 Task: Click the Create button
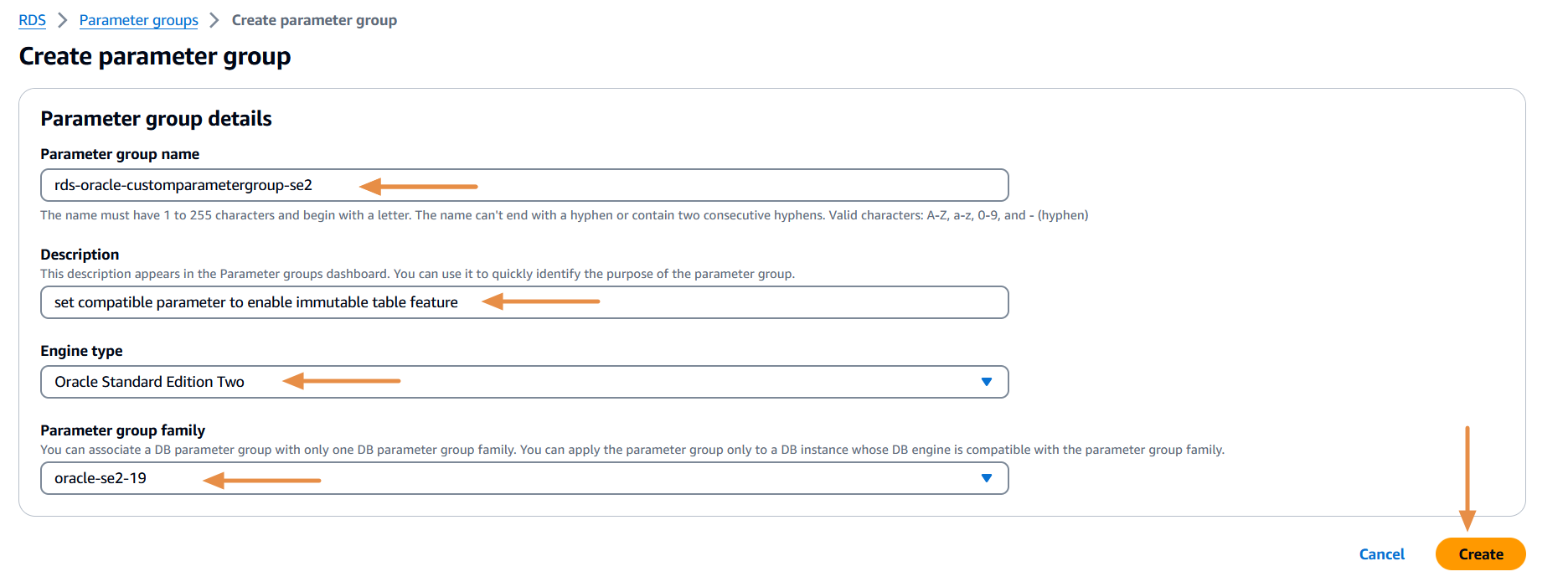[x=1481, y=554]
